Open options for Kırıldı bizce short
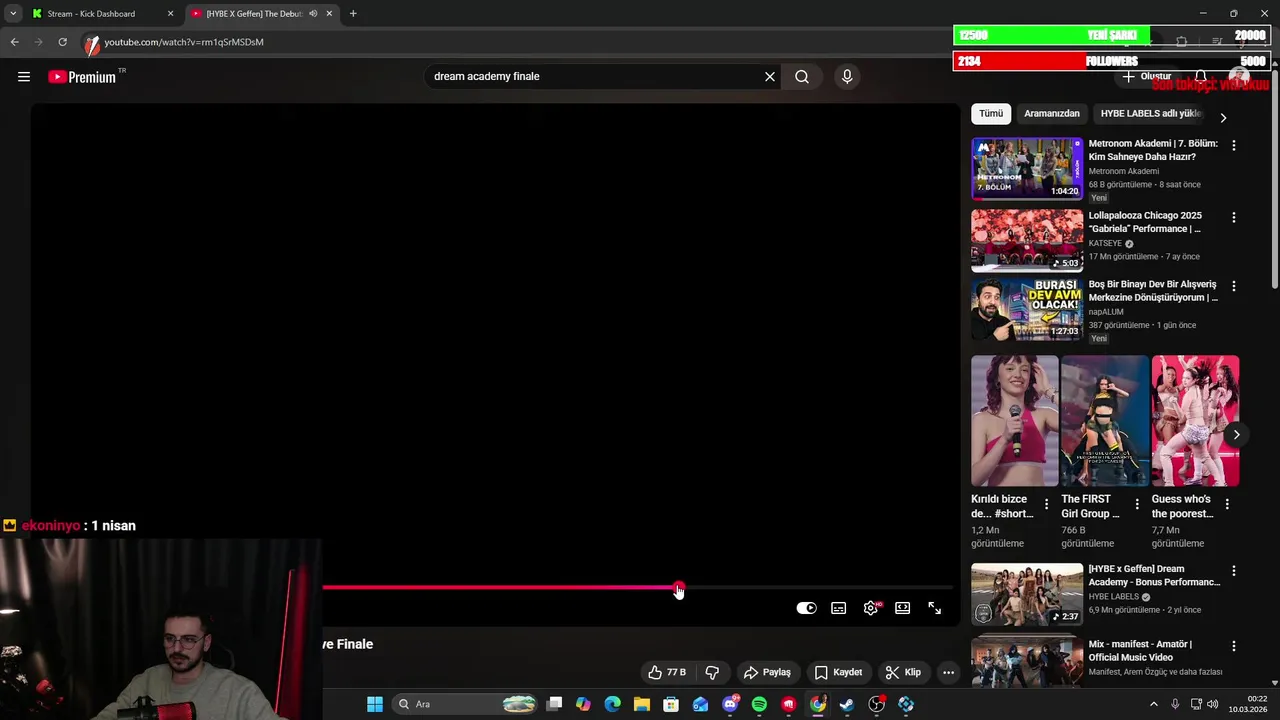Screen dimensions: 1280x720 point(1047,504)
